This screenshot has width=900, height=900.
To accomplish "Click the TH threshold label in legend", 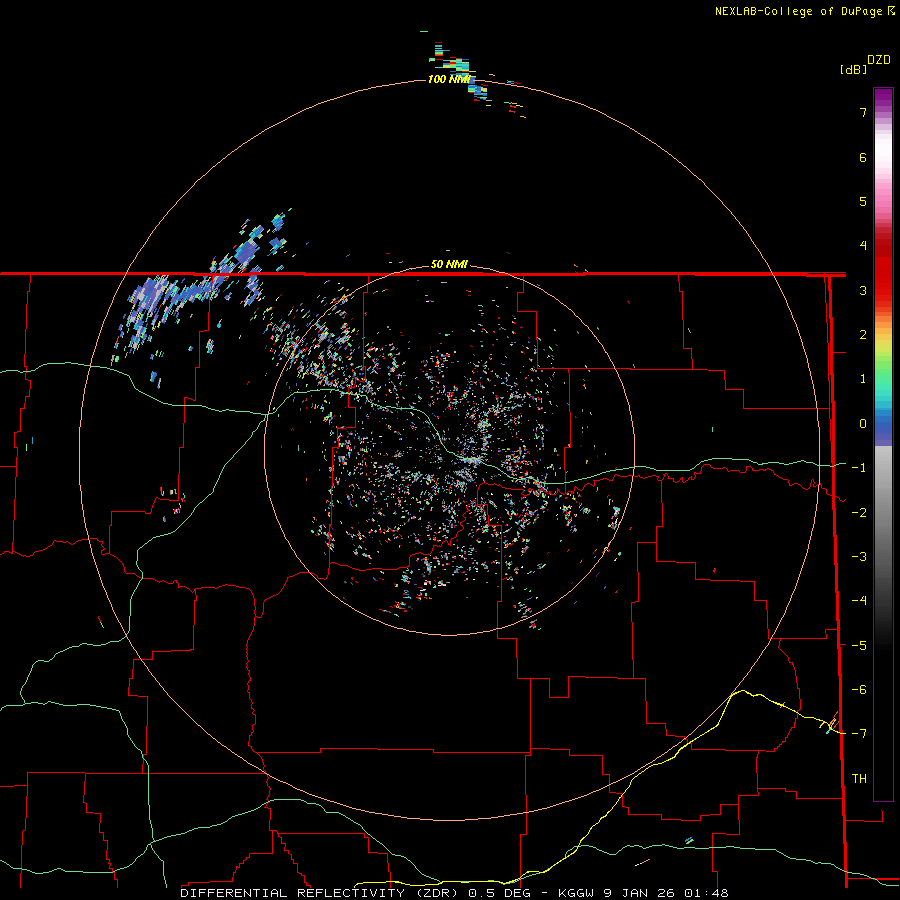I will 859,779.
